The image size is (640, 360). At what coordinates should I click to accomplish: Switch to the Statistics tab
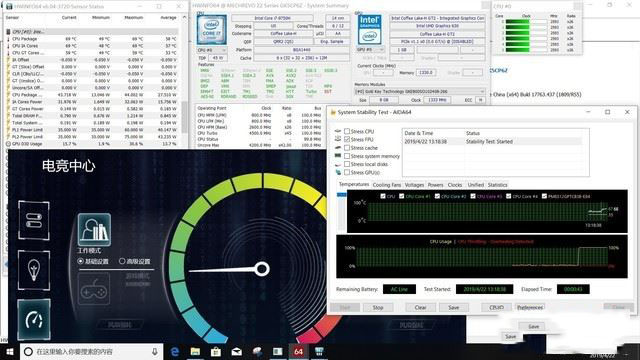pyautogui.click(x=498, y=185)
